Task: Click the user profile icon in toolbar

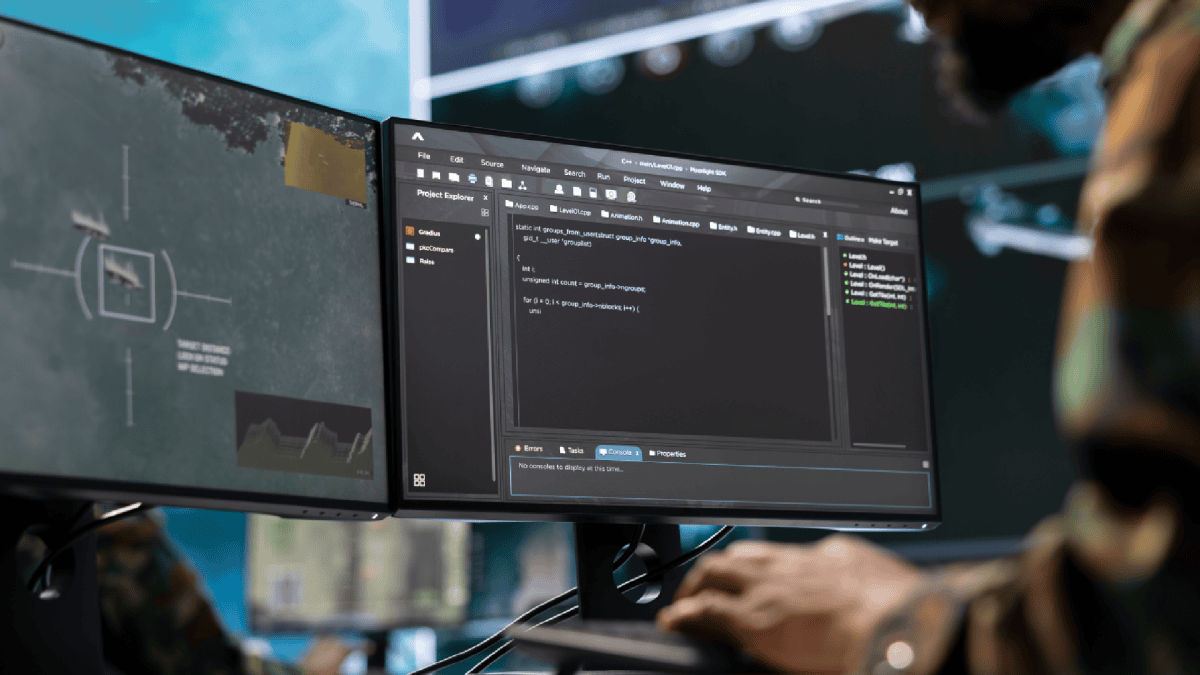Action: 559,189
